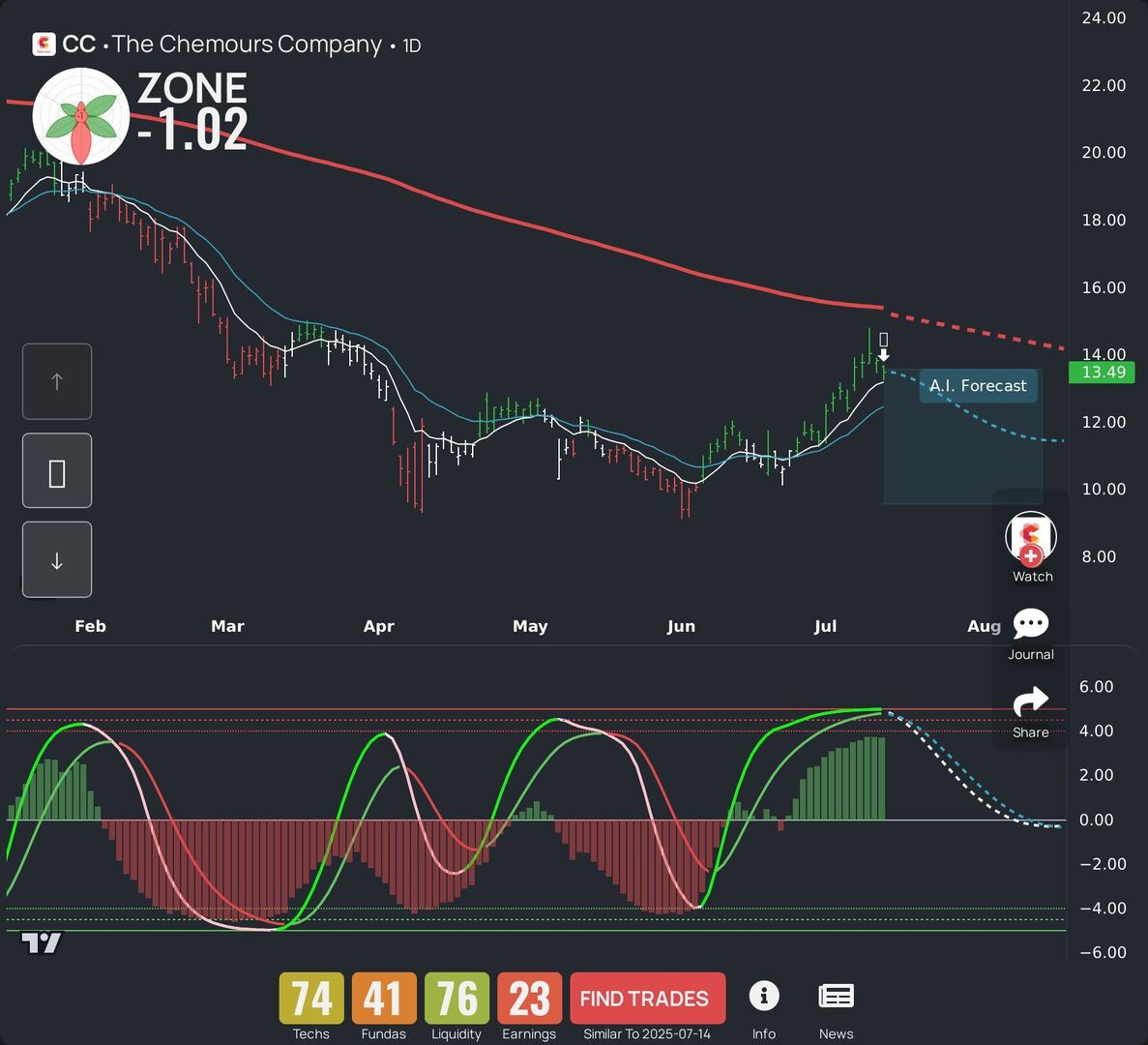Click the FIND TRADES button
The image size is (1148, 1045).
click(647, 999)
